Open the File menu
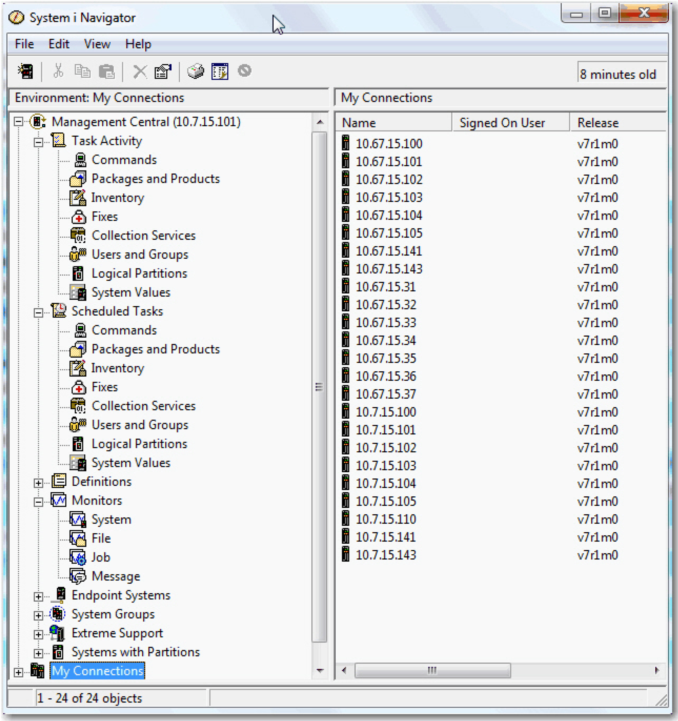678x721 pixels. tap(24, 44)
